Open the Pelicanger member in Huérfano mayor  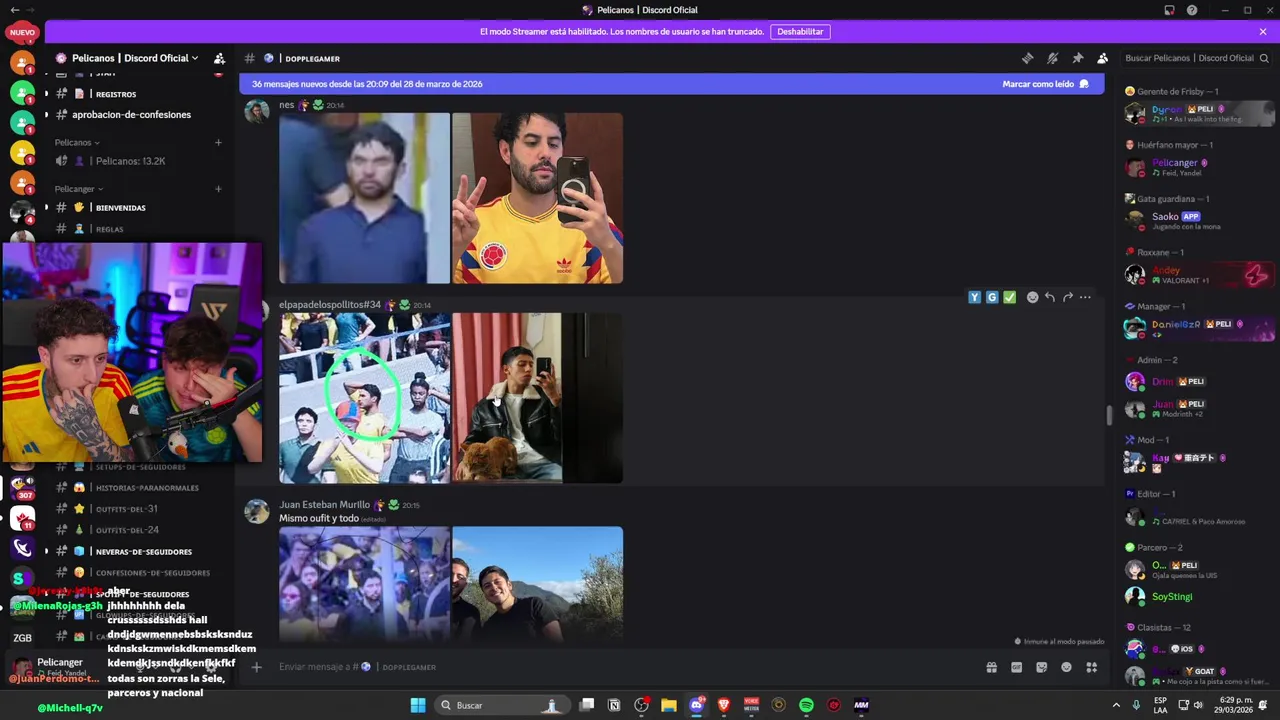coord(1198,167)
